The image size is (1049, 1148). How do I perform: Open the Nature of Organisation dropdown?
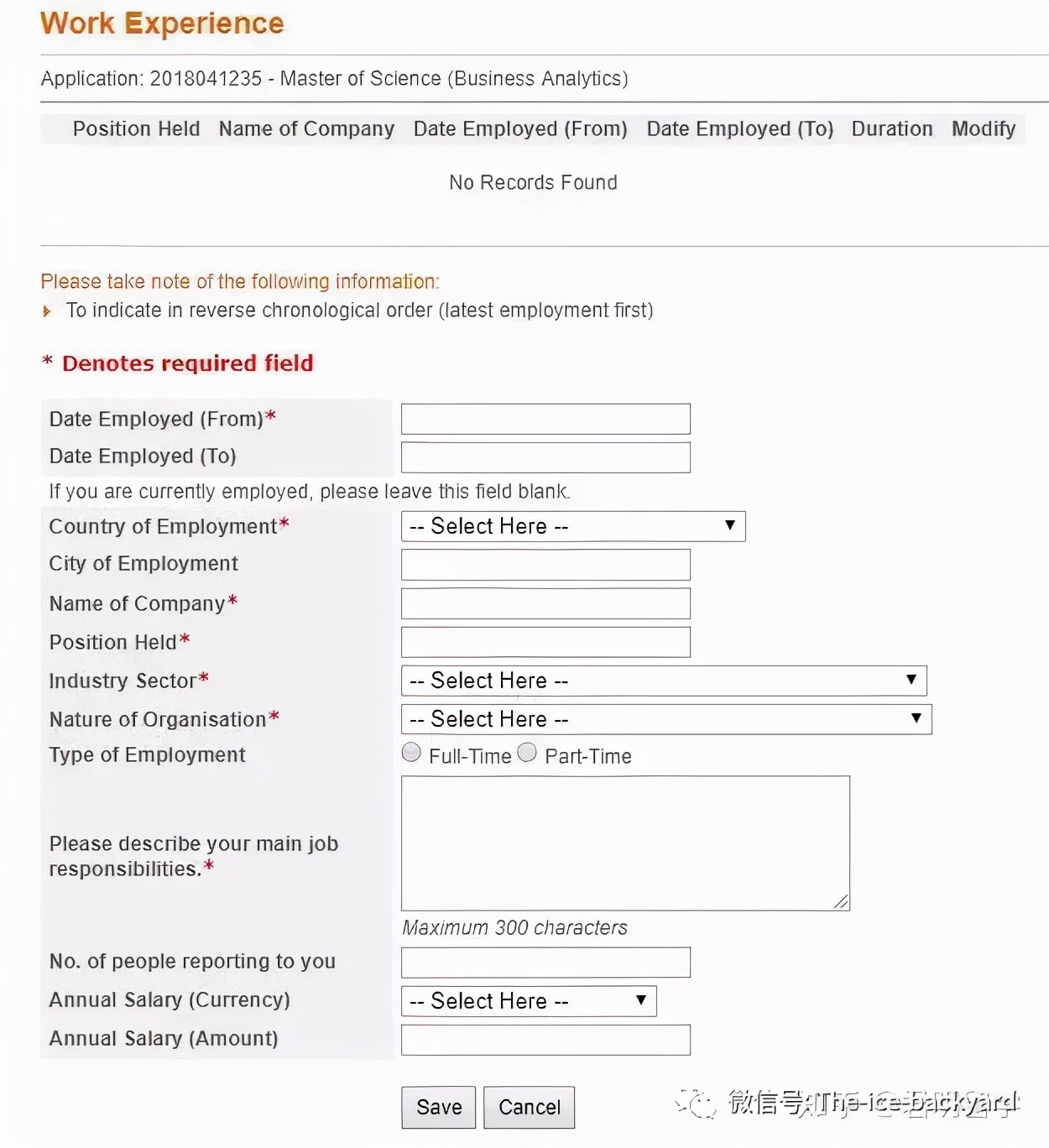tap(666, 719)
